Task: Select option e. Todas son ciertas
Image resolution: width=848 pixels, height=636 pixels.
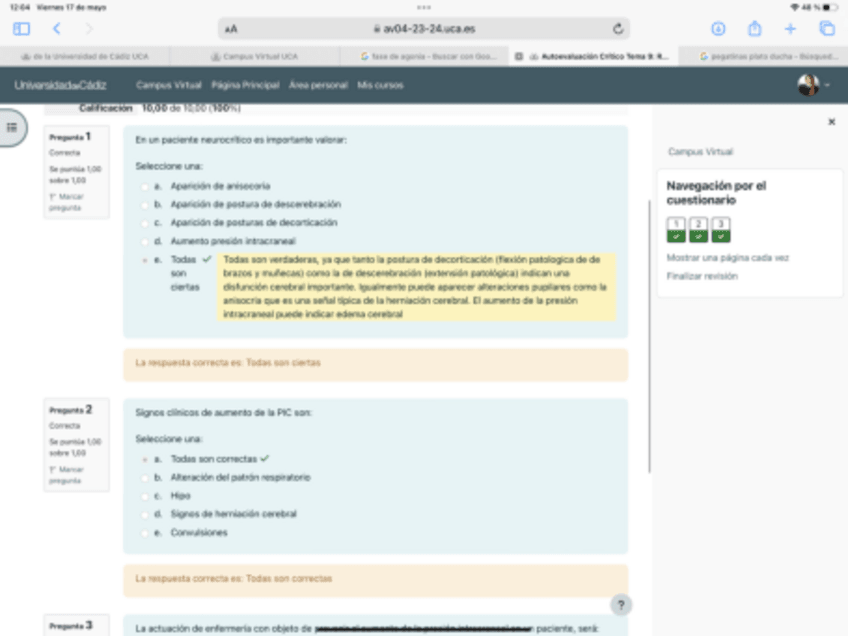Action: [144, 260]
